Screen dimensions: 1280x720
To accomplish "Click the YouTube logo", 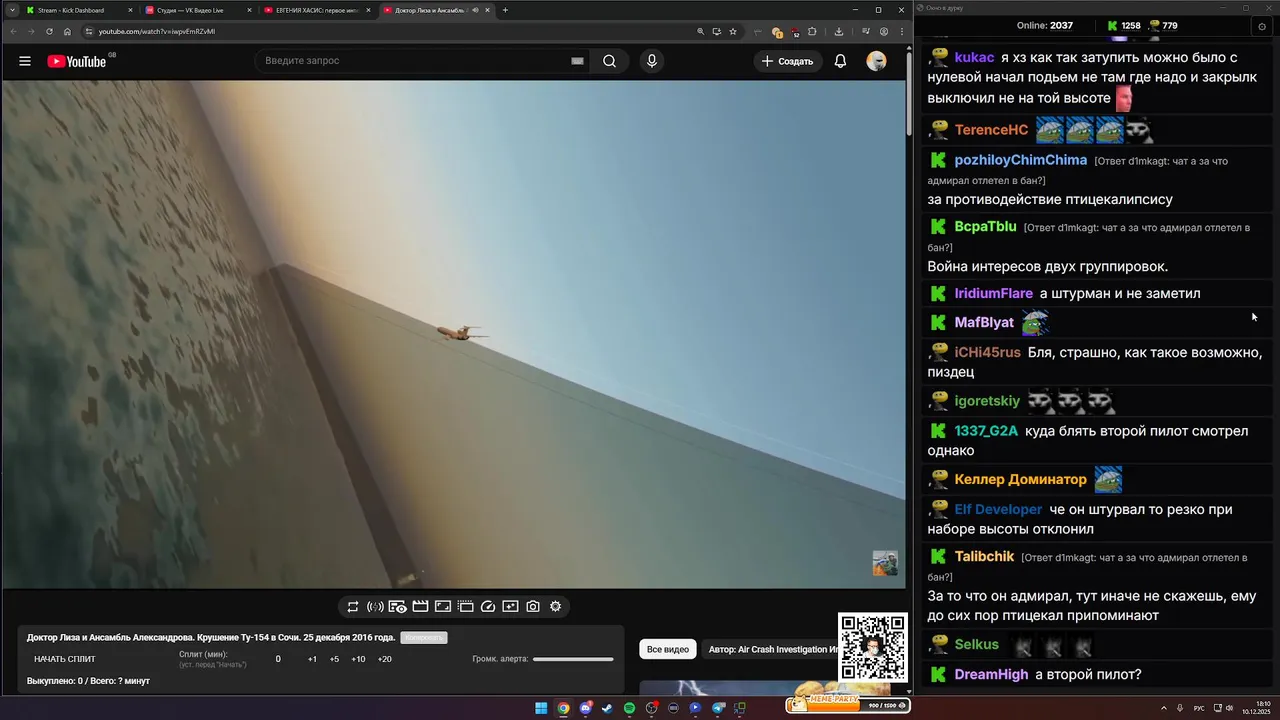I will click(77, 61).
